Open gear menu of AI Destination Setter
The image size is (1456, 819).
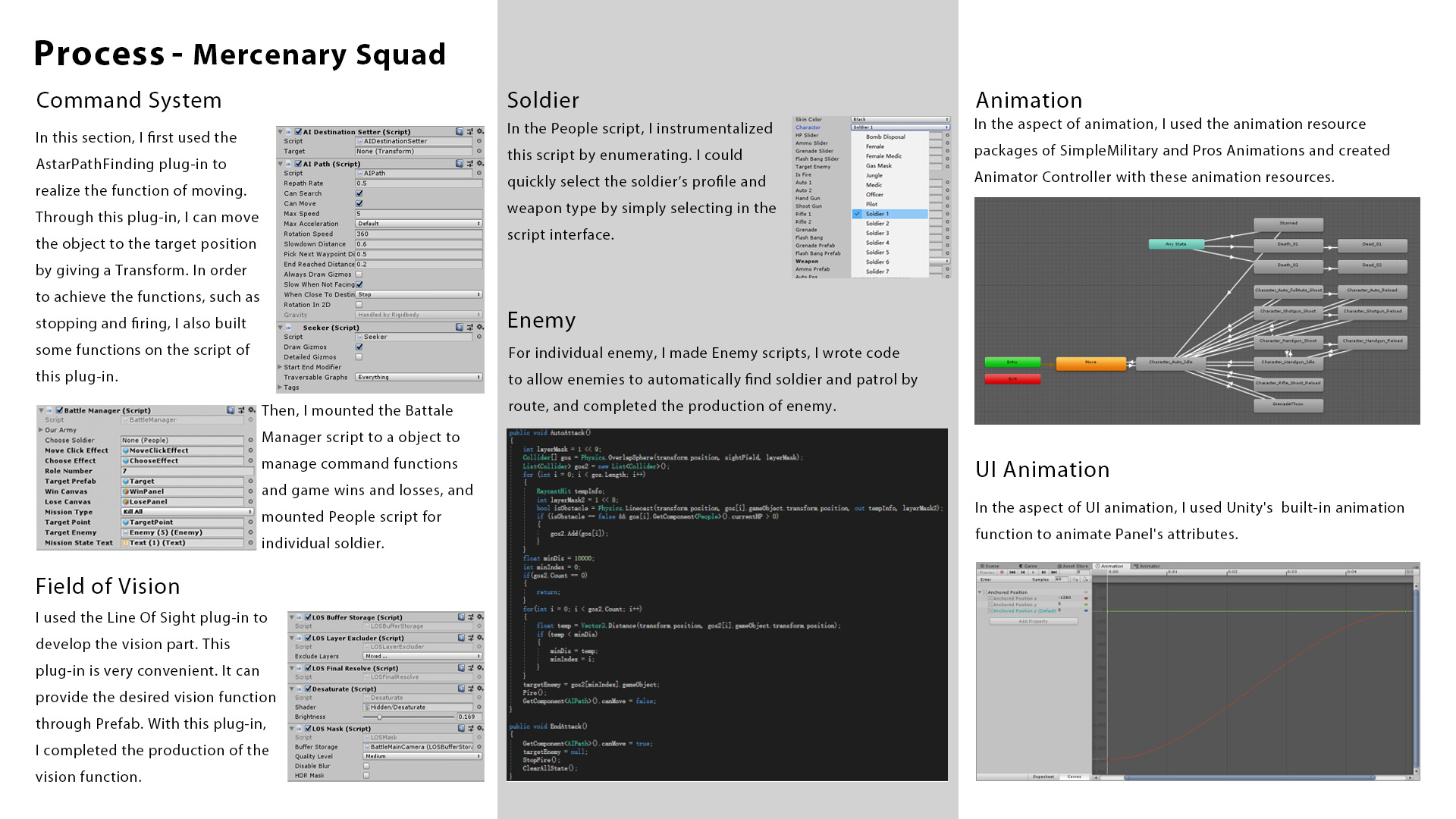479,132
